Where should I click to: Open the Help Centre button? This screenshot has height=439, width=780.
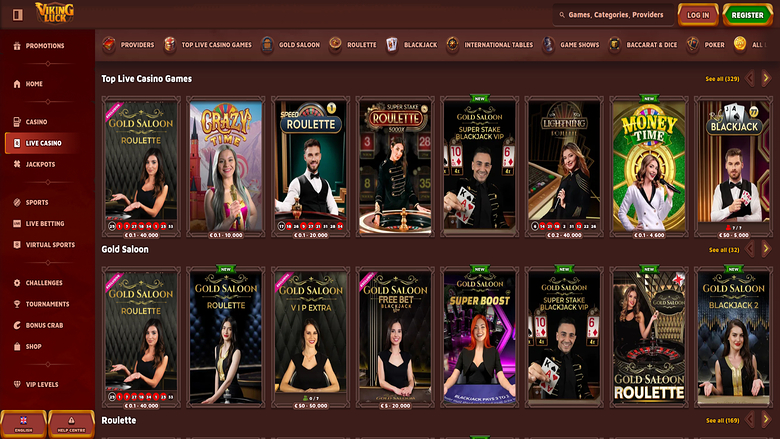[71, 424]
